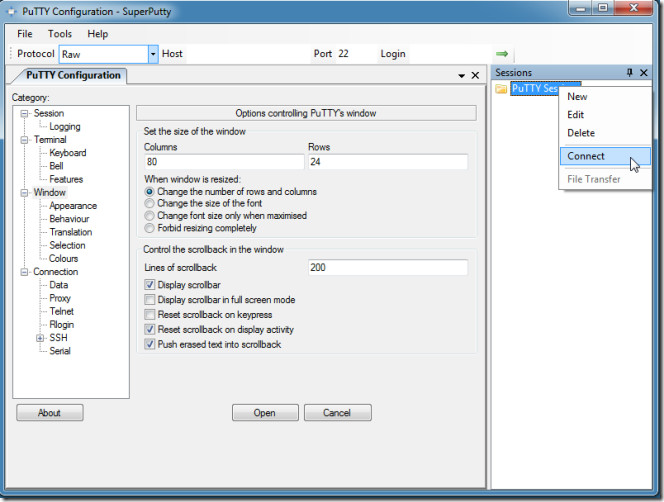Screen dimensions: 664x502
Task: Select Proxy in category tree
Action: click(x=60, y=298)
